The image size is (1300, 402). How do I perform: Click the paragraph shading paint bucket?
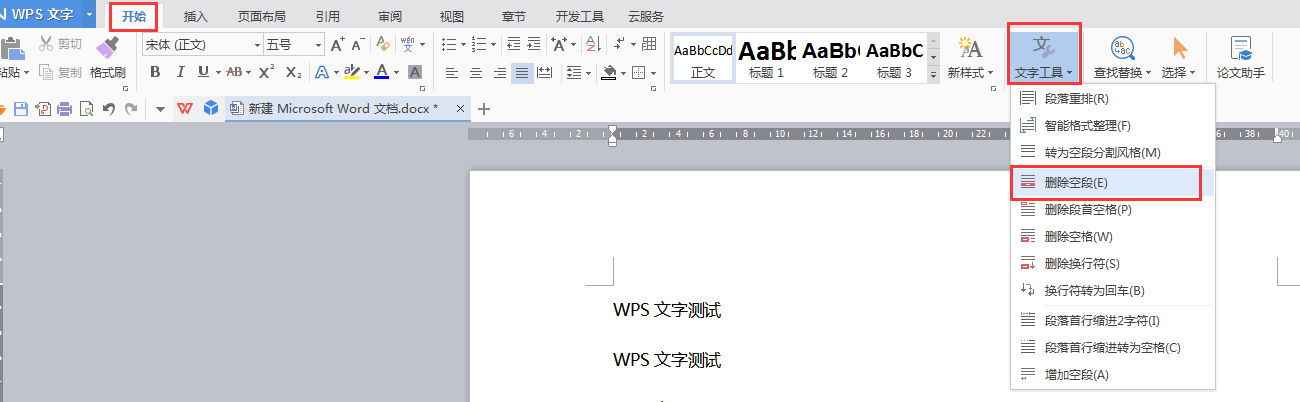[609, 72]
